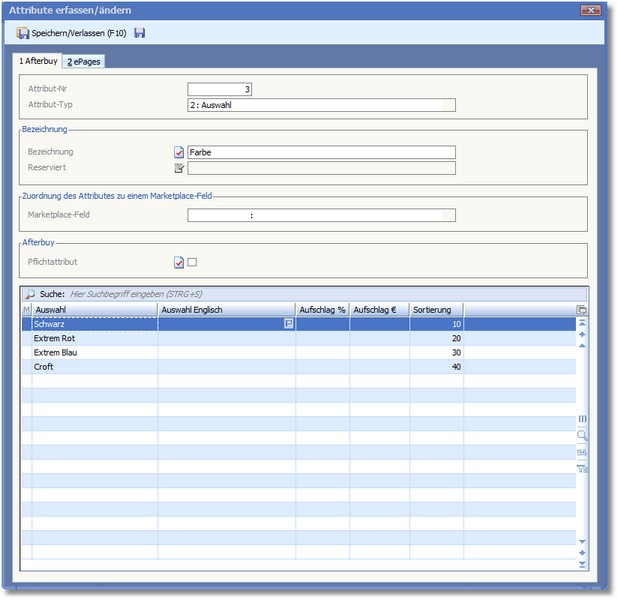This screenshot has width=618, height=600.
Task: Open the Marketplace-Feld selection field
Action: (321, 215)
